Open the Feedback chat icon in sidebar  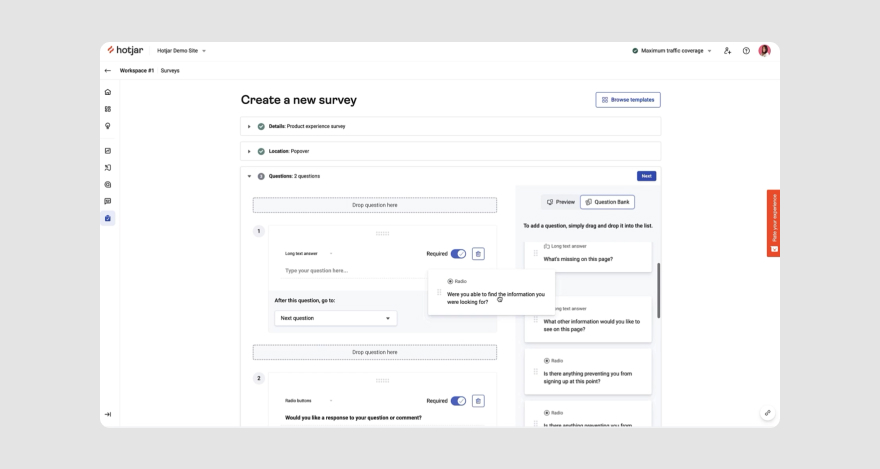coord(108,201)
